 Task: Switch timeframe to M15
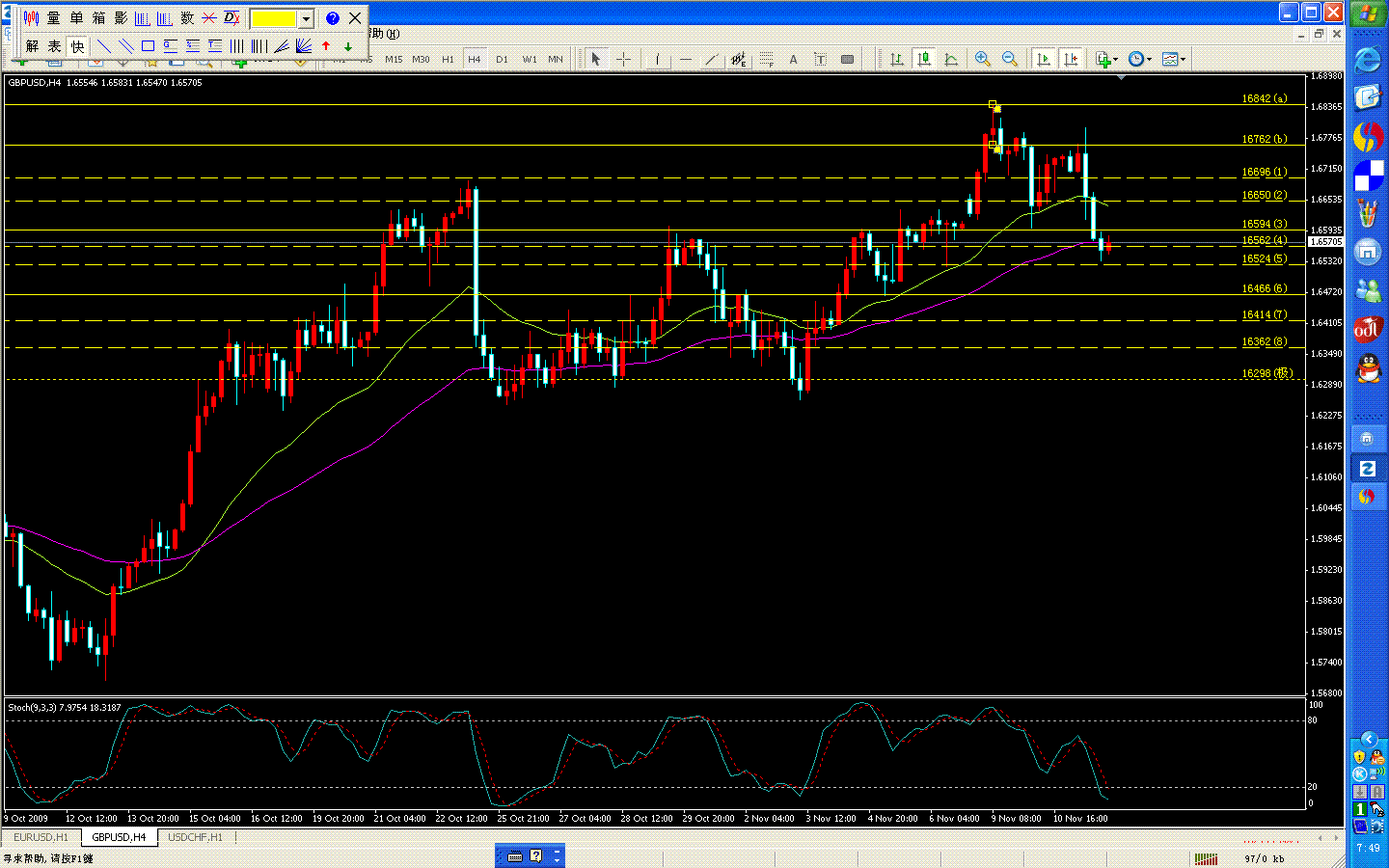click(394, 59)
